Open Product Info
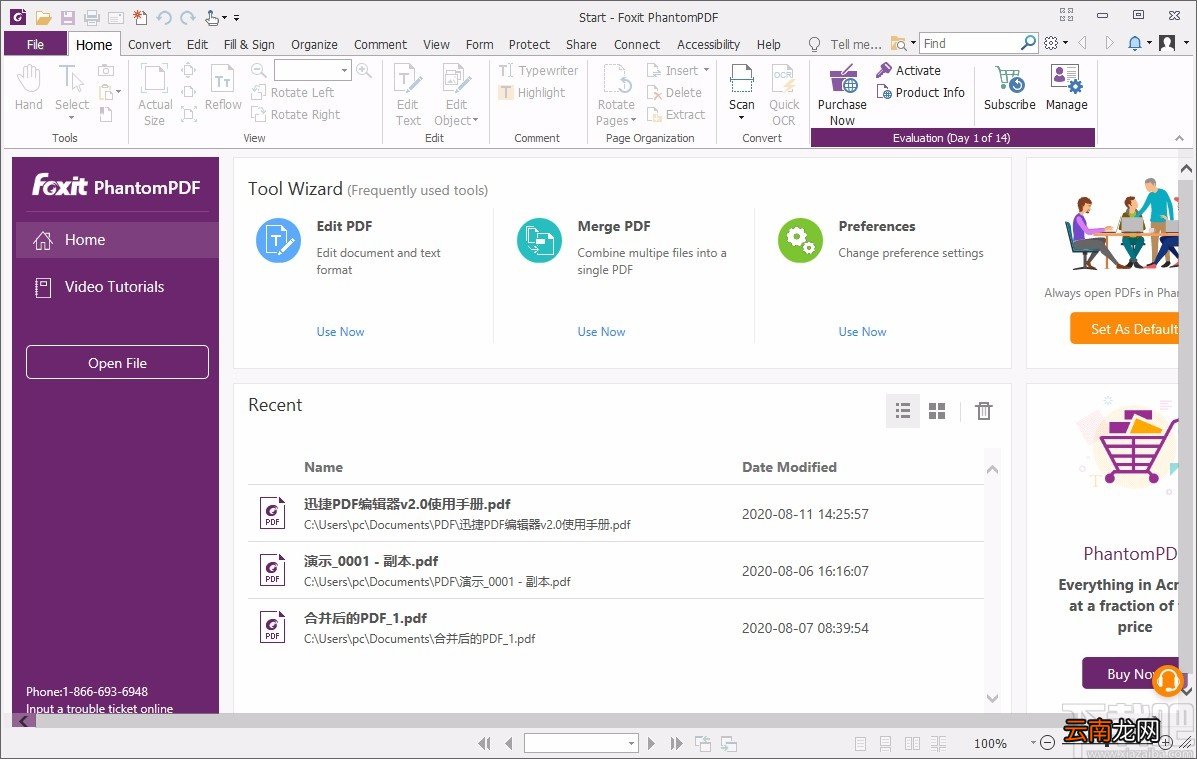This screenshot has height=759, width=1197. (921, 92)
